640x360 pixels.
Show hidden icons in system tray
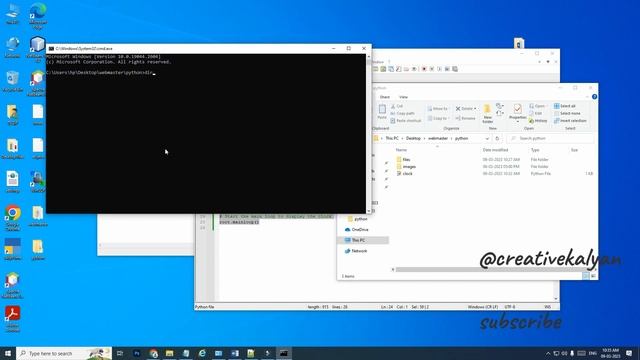(548, 353)
